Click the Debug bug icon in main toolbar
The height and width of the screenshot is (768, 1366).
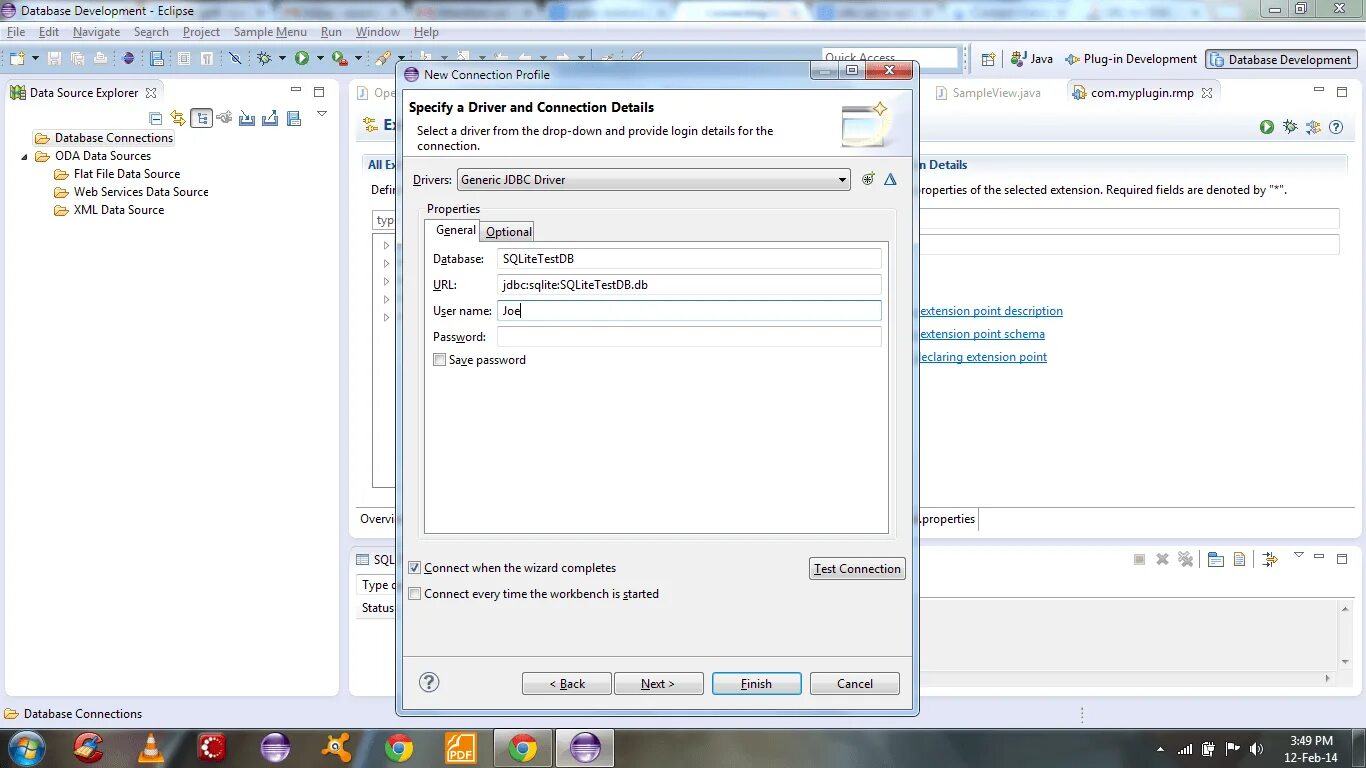point(264,59)
